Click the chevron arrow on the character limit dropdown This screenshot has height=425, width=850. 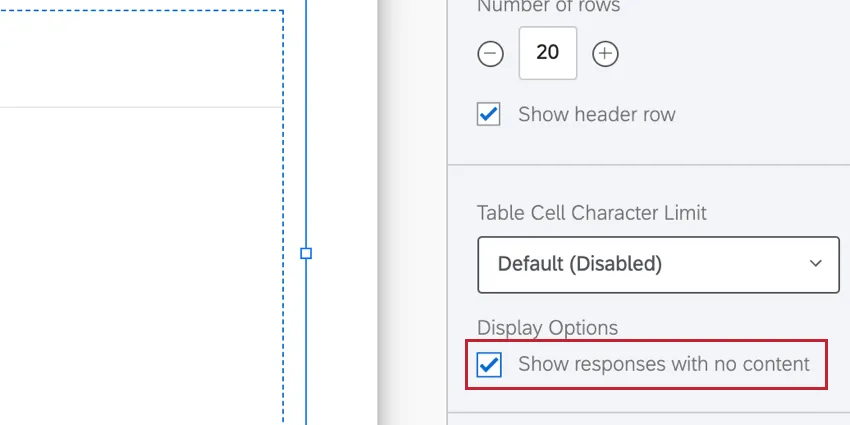pyautogui.click(x=816, y=264)
